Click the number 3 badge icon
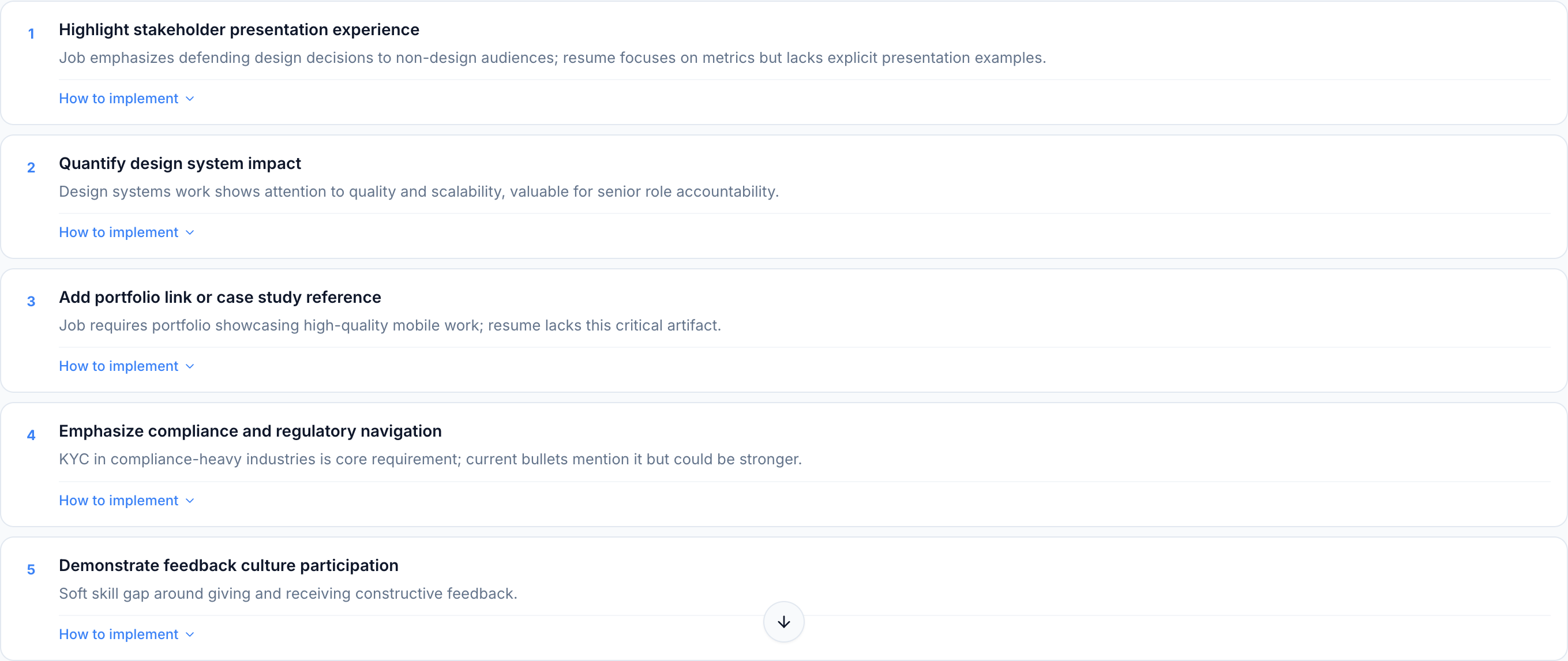The height and width of the screenshot is (661, 1568). click(x=31, y=301)
